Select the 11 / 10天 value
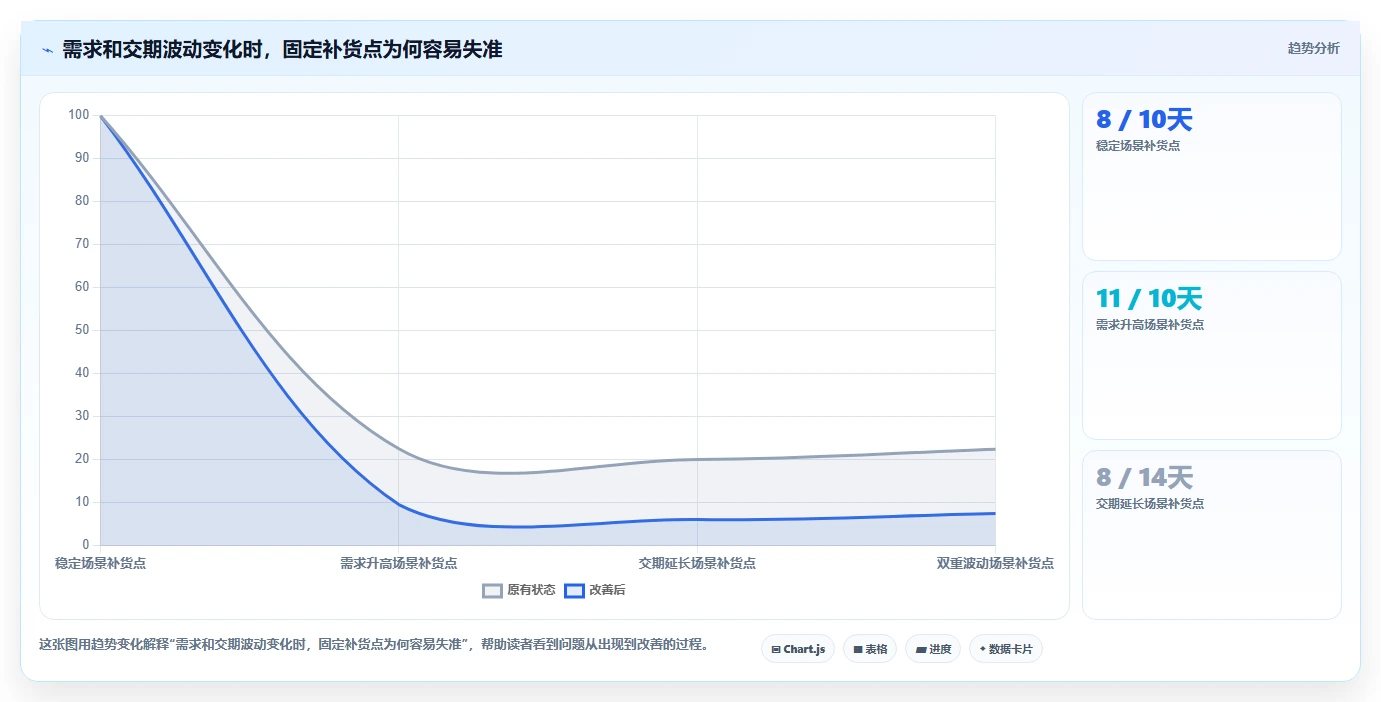This screenshot has height=702, width=1381. (1149, 299)
